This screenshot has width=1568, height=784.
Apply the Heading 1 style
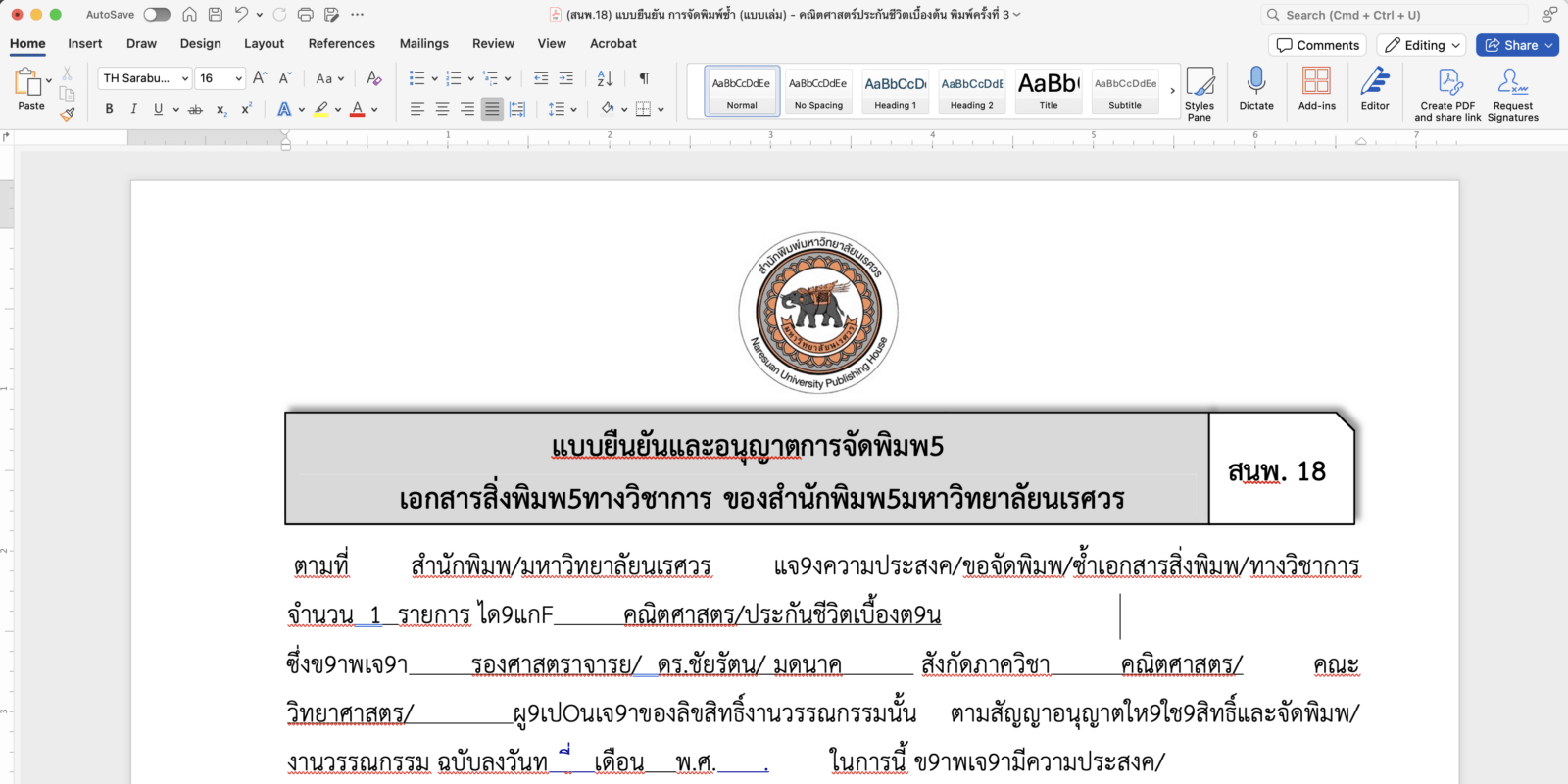point(896,91)
